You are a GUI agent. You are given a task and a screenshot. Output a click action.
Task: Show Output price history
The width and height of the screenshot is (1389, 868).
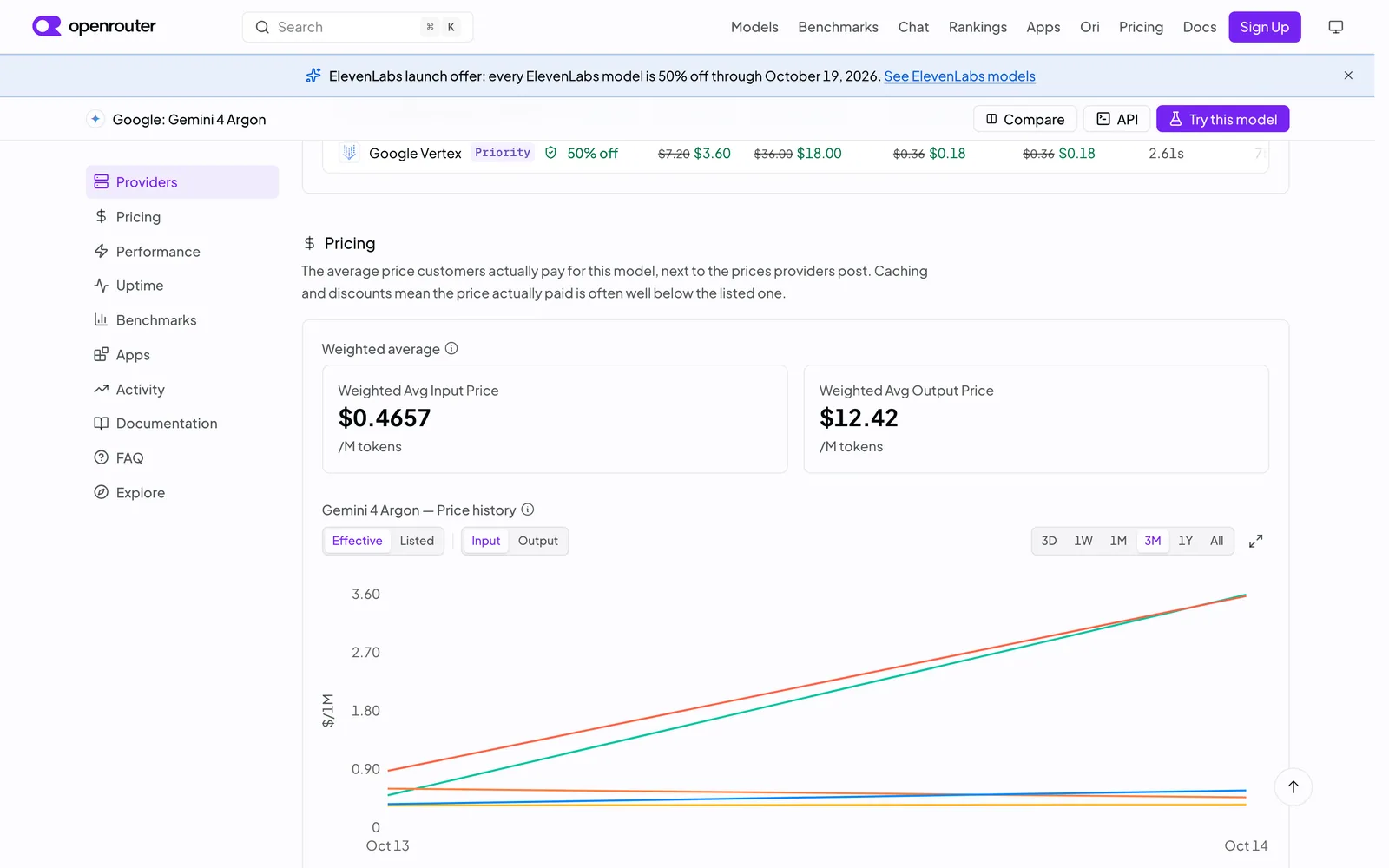(x=538, y=541)
